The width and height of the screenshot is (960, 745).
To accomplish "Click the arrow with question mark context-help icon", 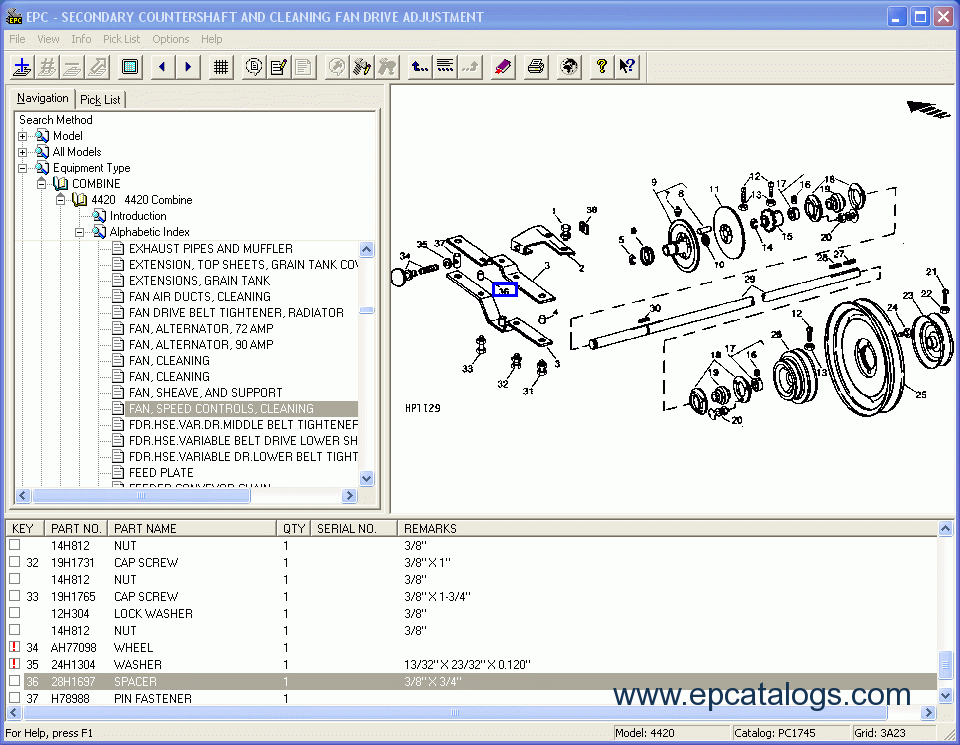I will (627, 67).
